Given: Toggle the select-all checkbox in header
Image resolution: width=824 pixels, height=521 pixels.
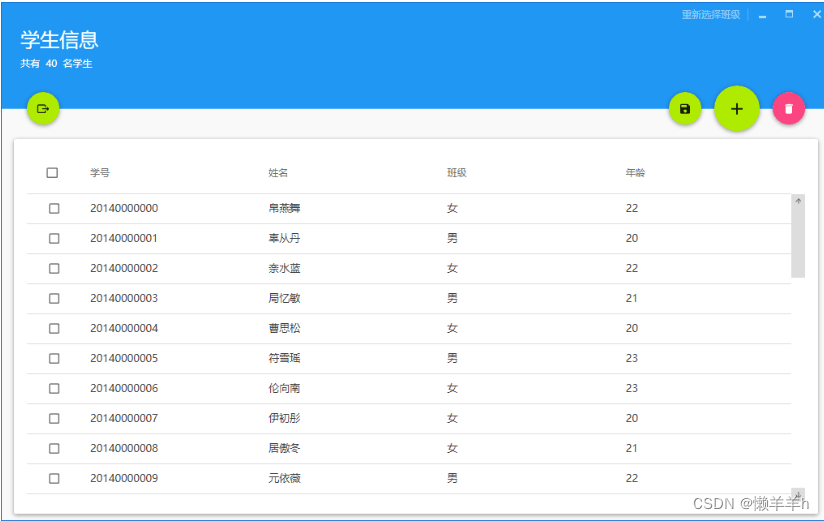Looking at the screenshot, I should pos(52,173).
